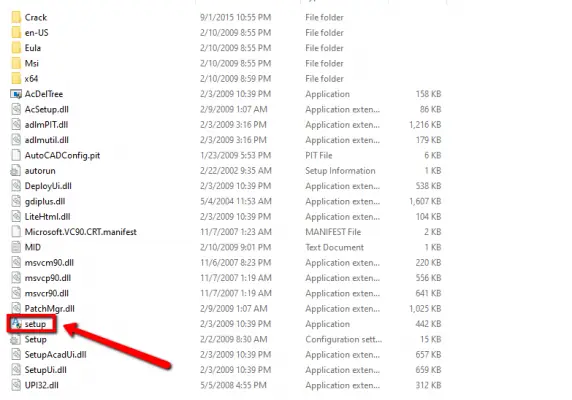
Task: Click the setup application icon in red box
Action: pos(16,323)
